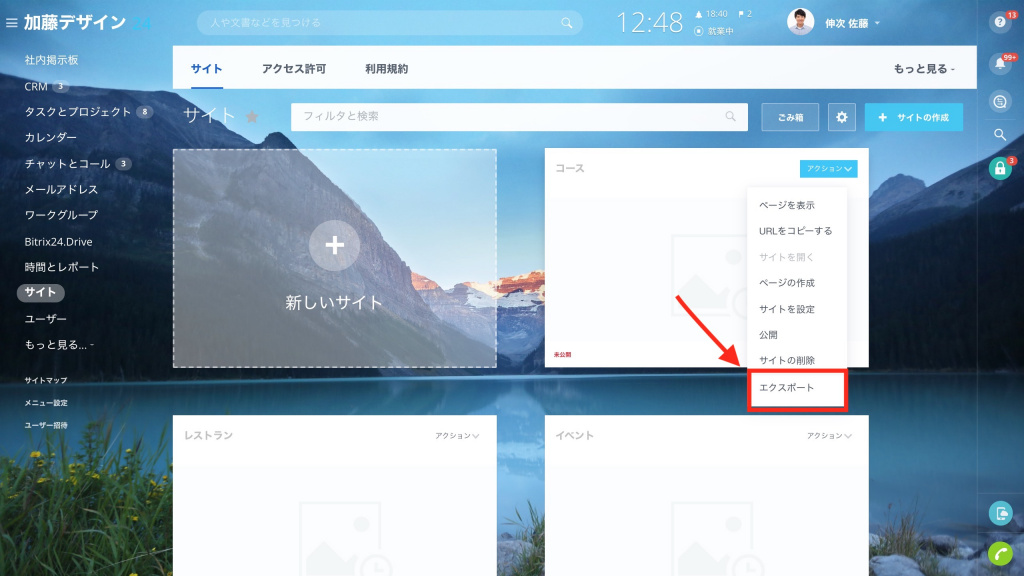Open the ごみ箱 trash button

(790, 117)
